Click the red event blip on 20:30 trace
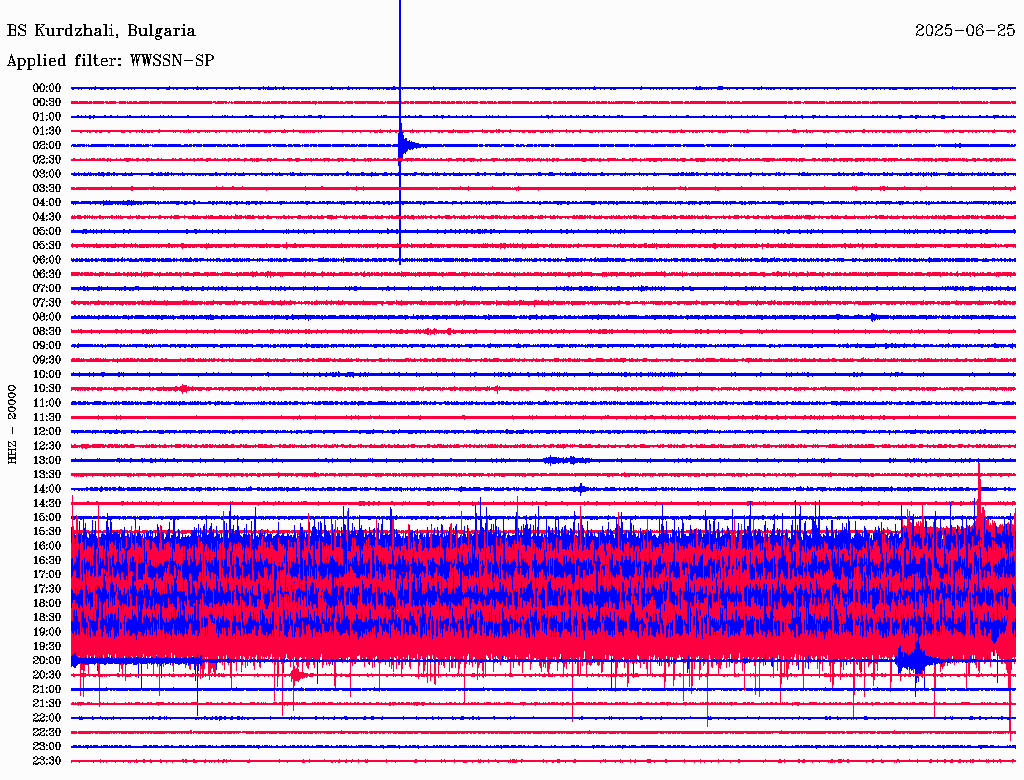 [298, 675]
